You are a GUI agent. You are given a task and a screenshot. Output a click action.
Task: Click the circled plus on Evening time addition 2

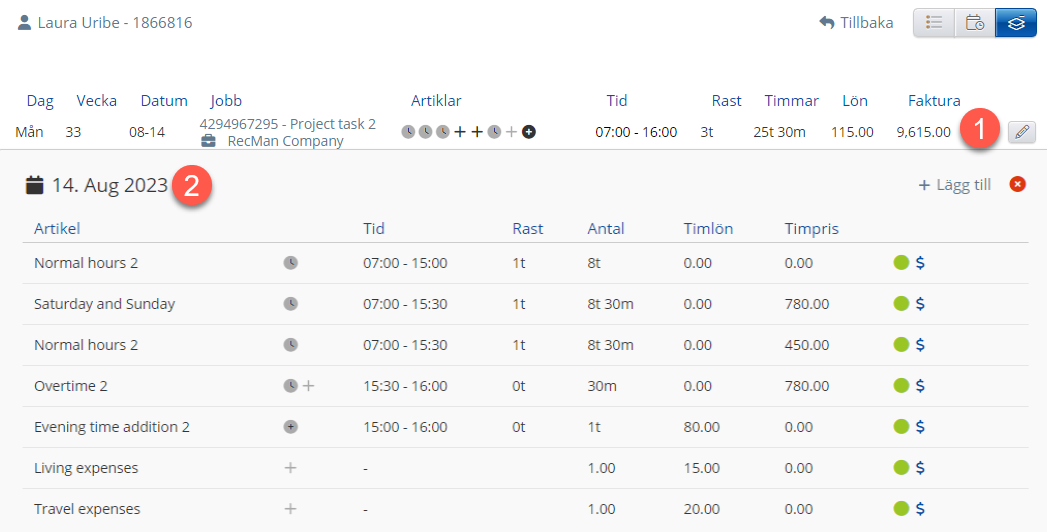pos(291,427)
